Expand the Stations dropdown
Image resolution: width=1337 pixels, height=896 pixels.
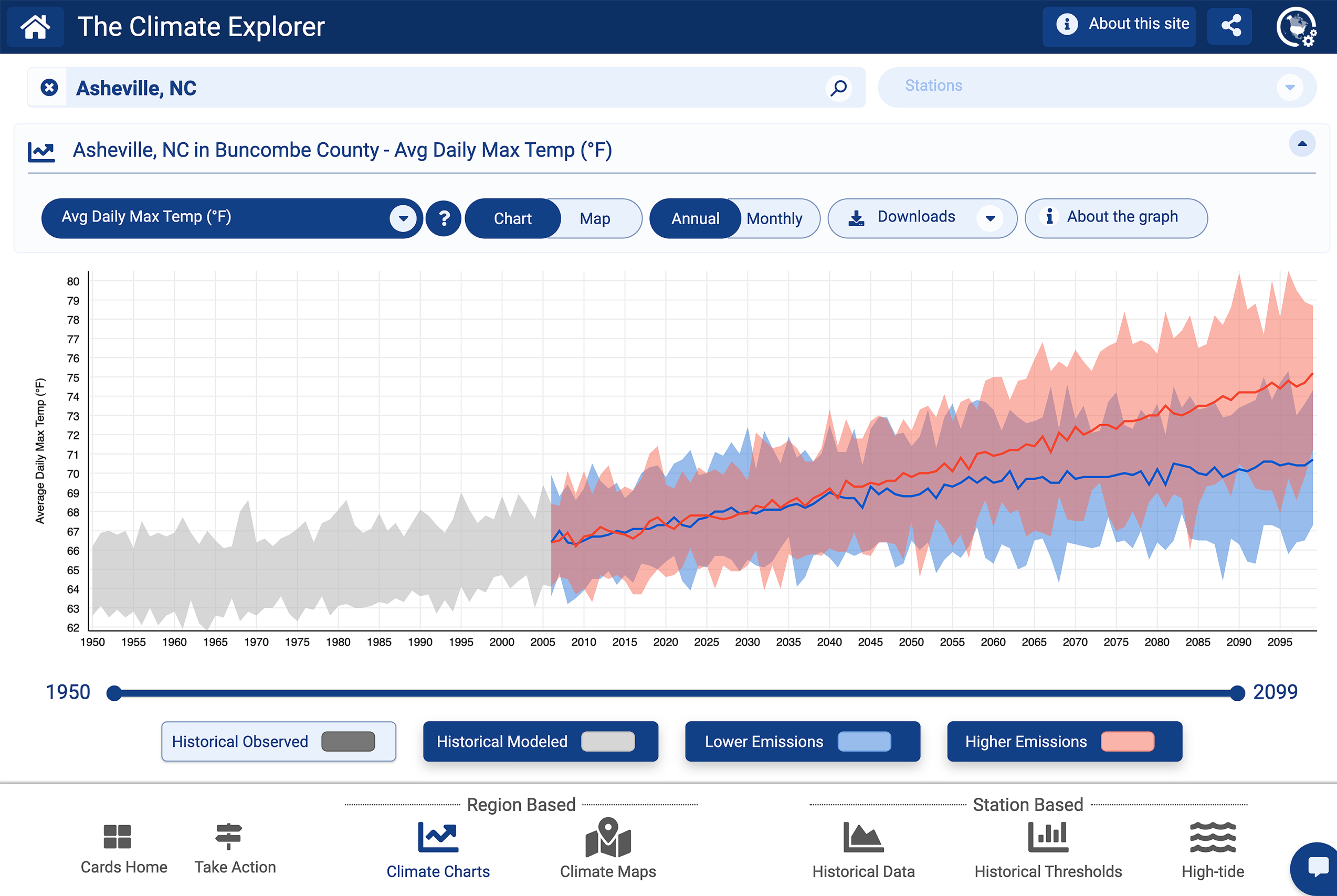point(1290,88)
